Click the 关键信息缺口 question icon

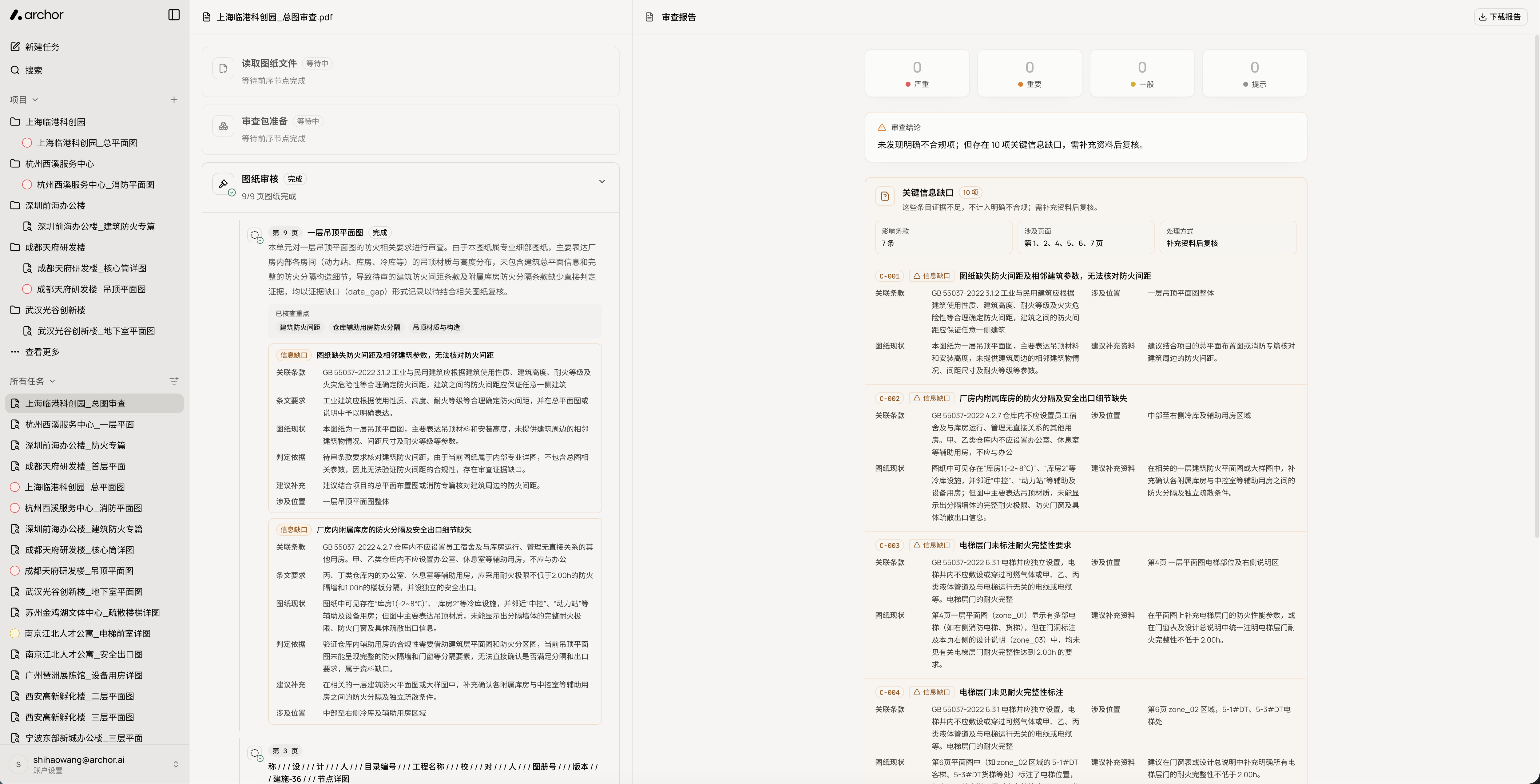pos(885,196)
